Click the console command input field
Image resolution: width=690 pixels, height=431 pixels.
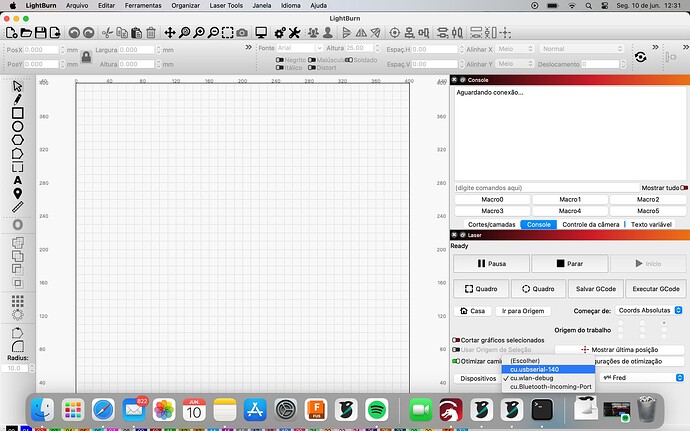pos(547,188)
